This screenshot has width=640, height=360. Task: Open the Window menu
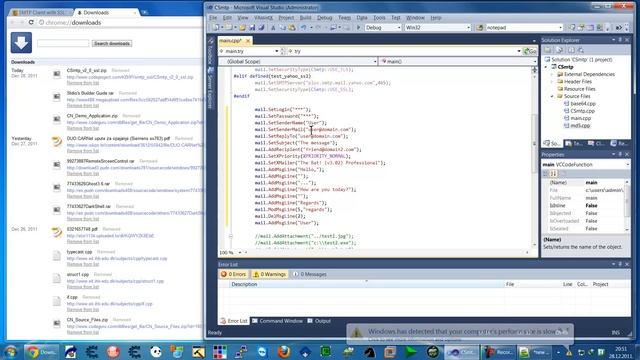[x=415, y=18]
